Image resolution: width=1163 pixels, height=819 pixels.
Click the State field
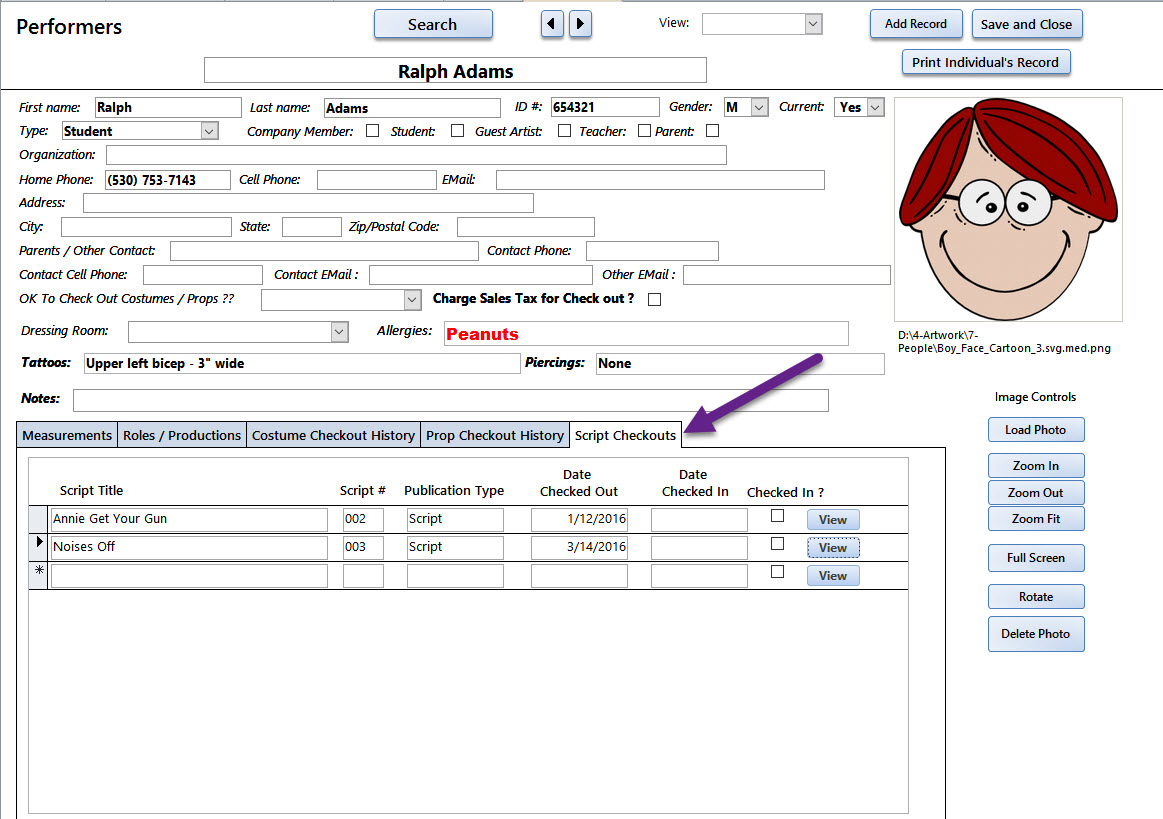pos(312,227)
